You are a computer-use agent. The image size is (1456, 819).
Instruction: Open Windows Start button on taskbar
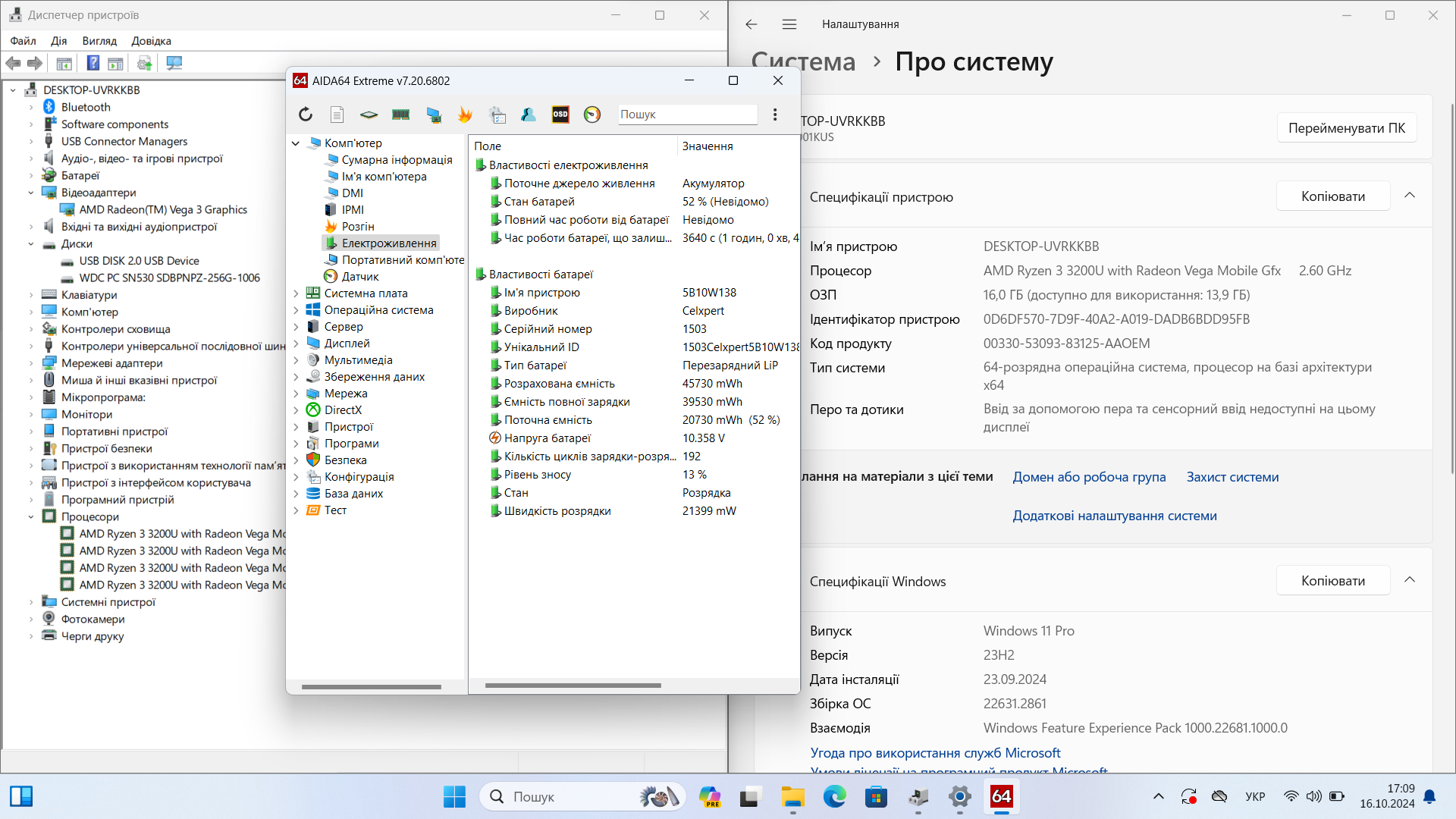(454, 796)
